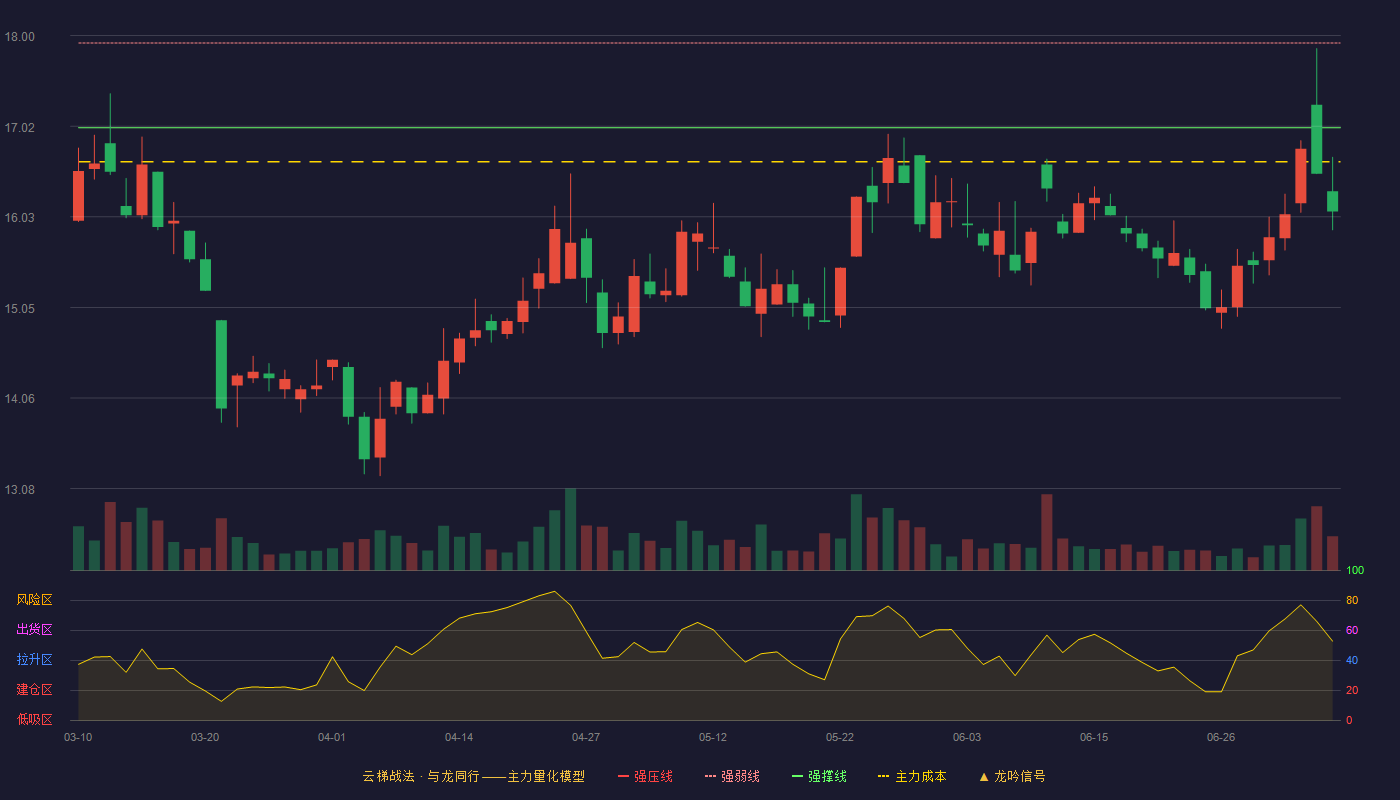Select the 低吸区 zone label
This screenshot has height=800, width=1400.
tap(34, 719)
